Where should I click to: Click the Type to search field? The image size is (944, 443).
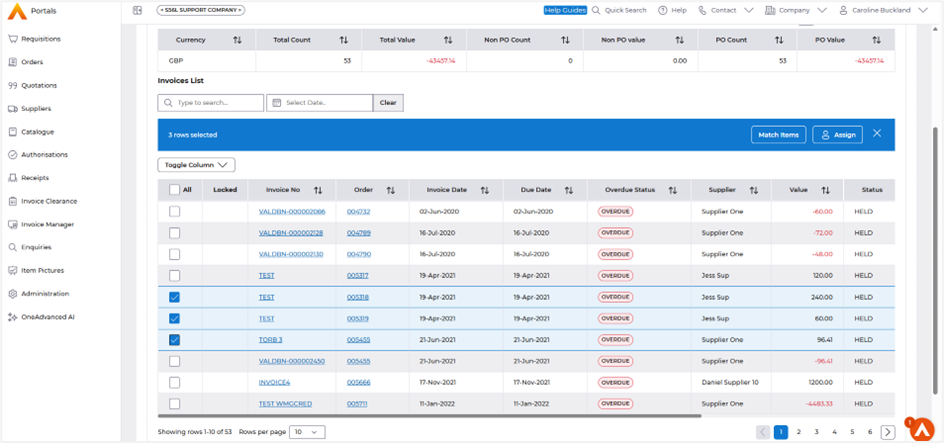pos(211,103)
